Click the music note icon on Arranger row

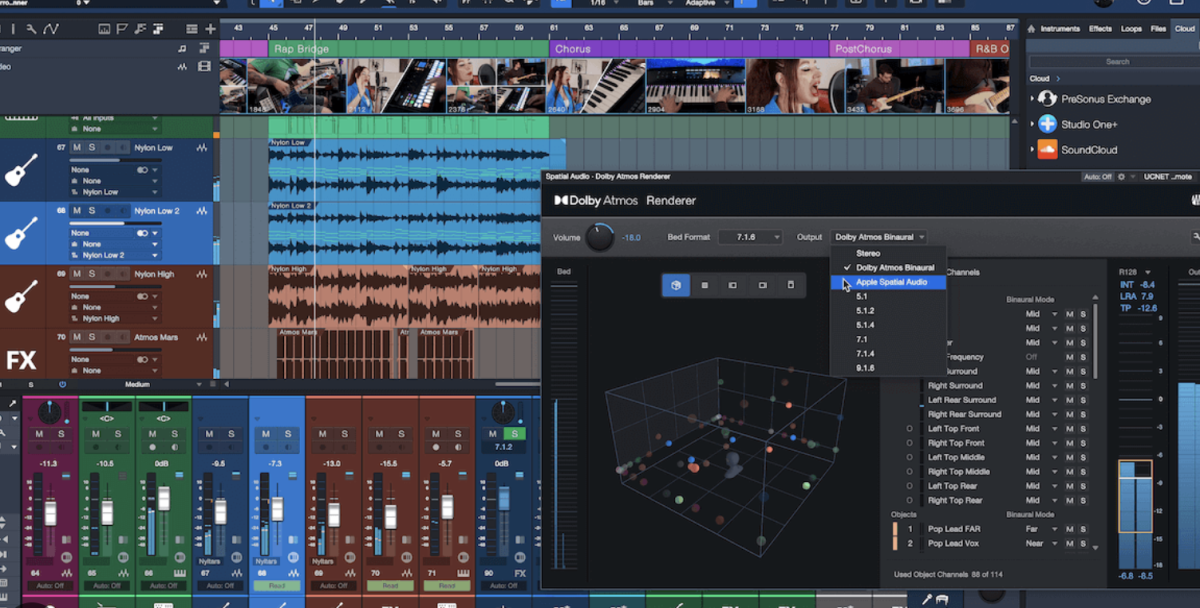click(182, 48)
